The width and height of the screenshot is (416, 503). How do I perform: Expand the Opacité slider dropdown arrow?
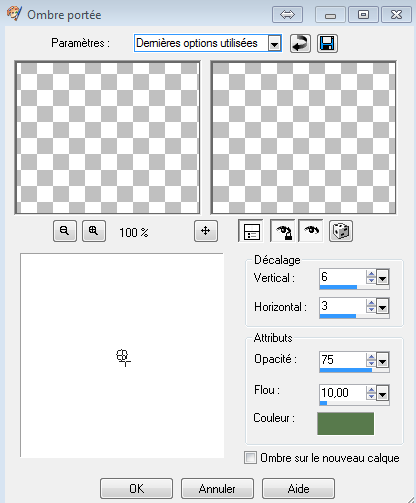pyautogui.click(x=383, y=360)
